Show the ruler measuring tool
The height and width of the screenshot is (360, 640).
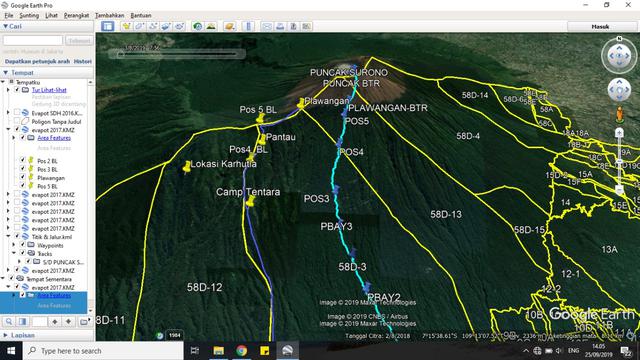tap(248, 26)
